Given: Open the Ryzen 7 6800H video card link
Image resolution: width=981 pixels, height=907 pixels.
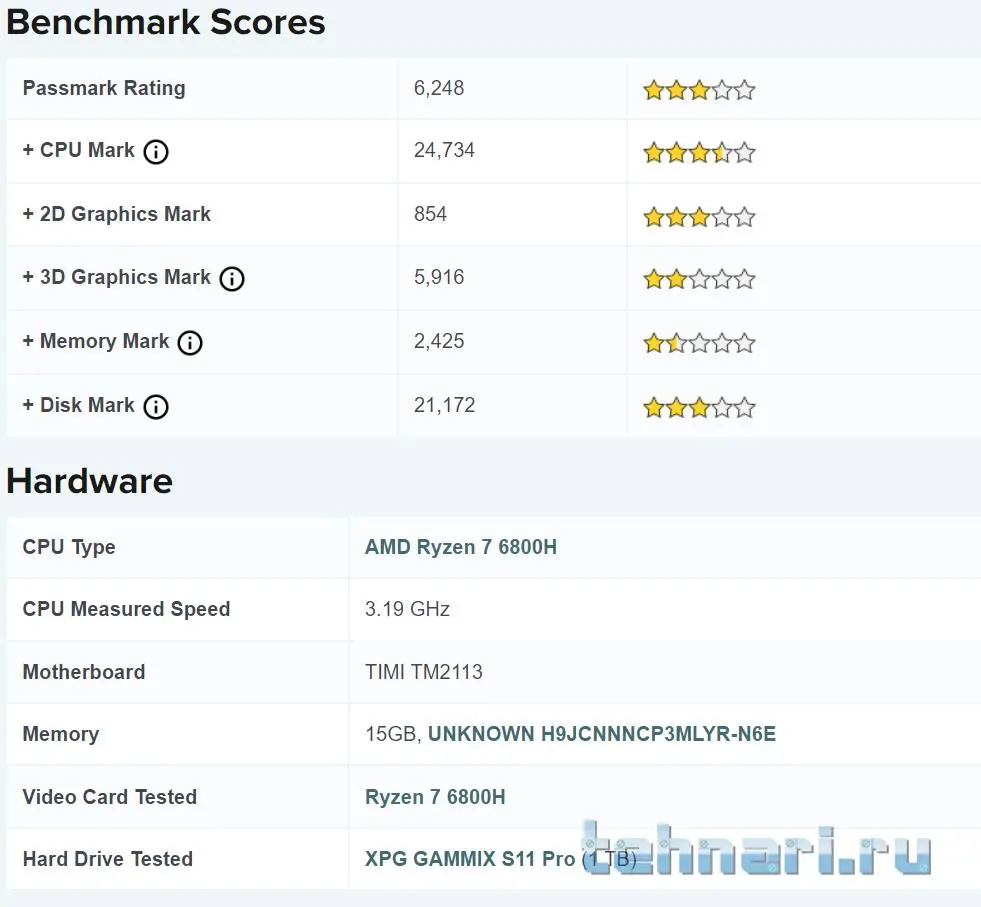Looking at the screenshot, I should tap(435, 796).
